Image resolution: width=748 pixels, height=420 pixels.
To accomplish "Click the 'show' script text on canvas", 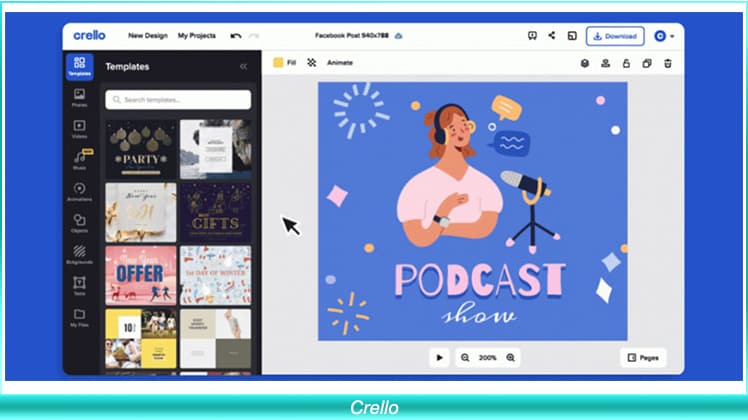I will [478, 314].
